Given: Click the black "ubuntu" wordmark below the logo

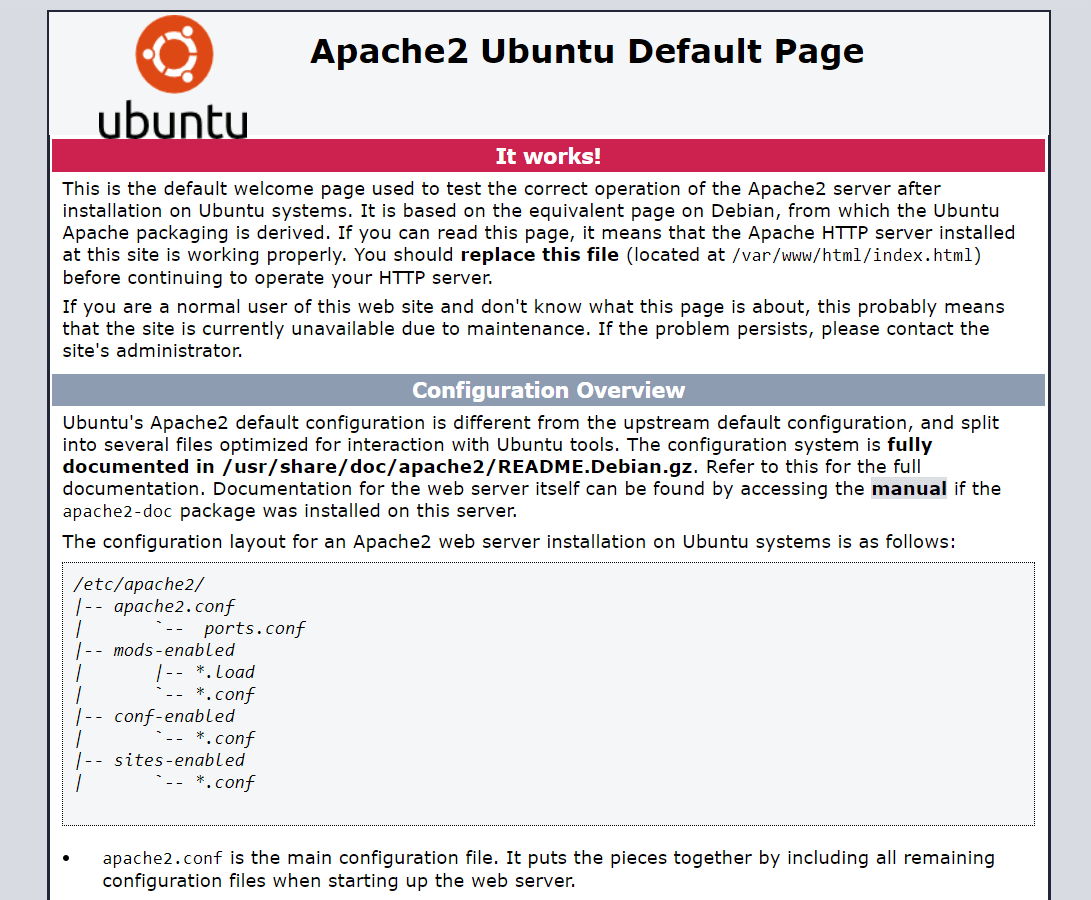Looking at the screenshot, I should (x=173, y=120).
